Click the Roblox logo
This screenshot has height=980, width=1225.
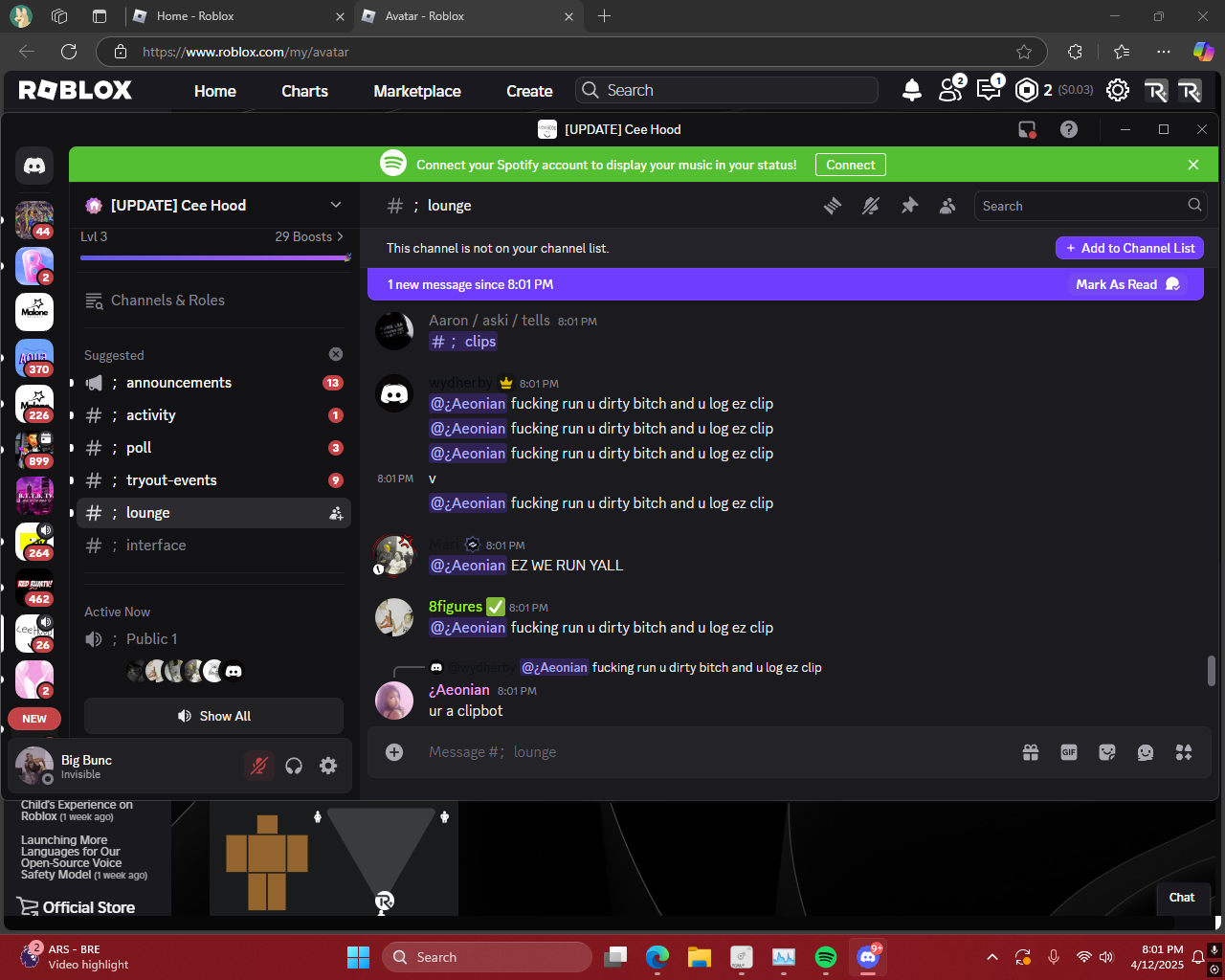(76, 90)
